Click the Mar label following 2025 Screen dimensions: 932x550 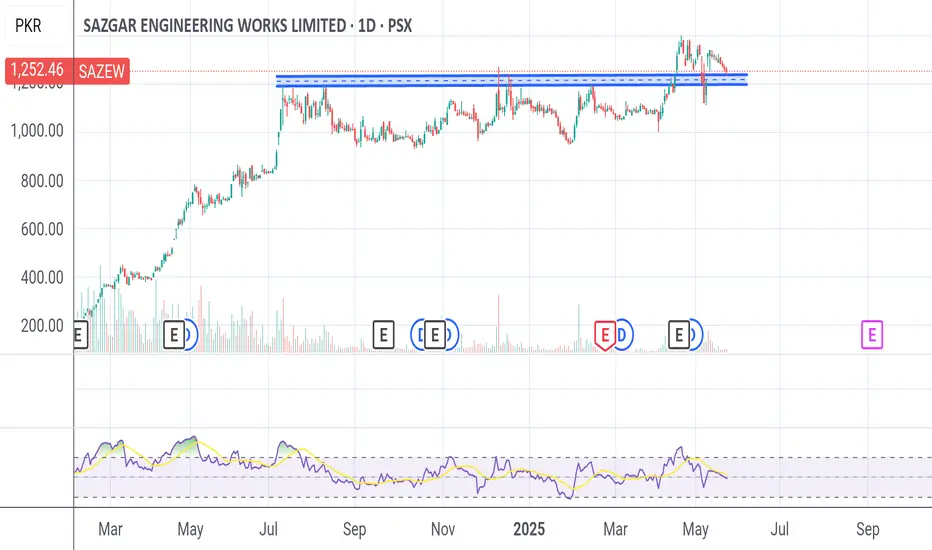[615, 529]
